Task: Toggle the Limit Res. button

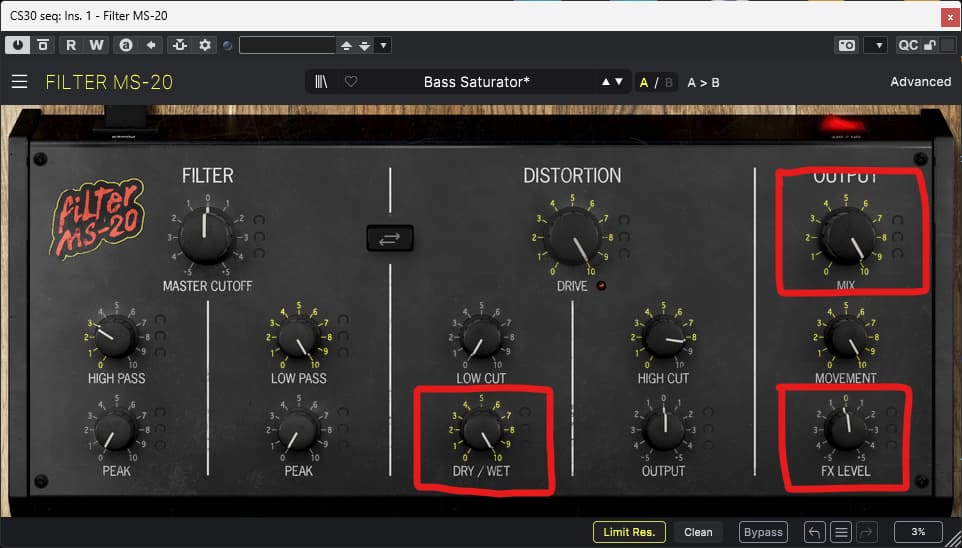Action: pos(629,532)
